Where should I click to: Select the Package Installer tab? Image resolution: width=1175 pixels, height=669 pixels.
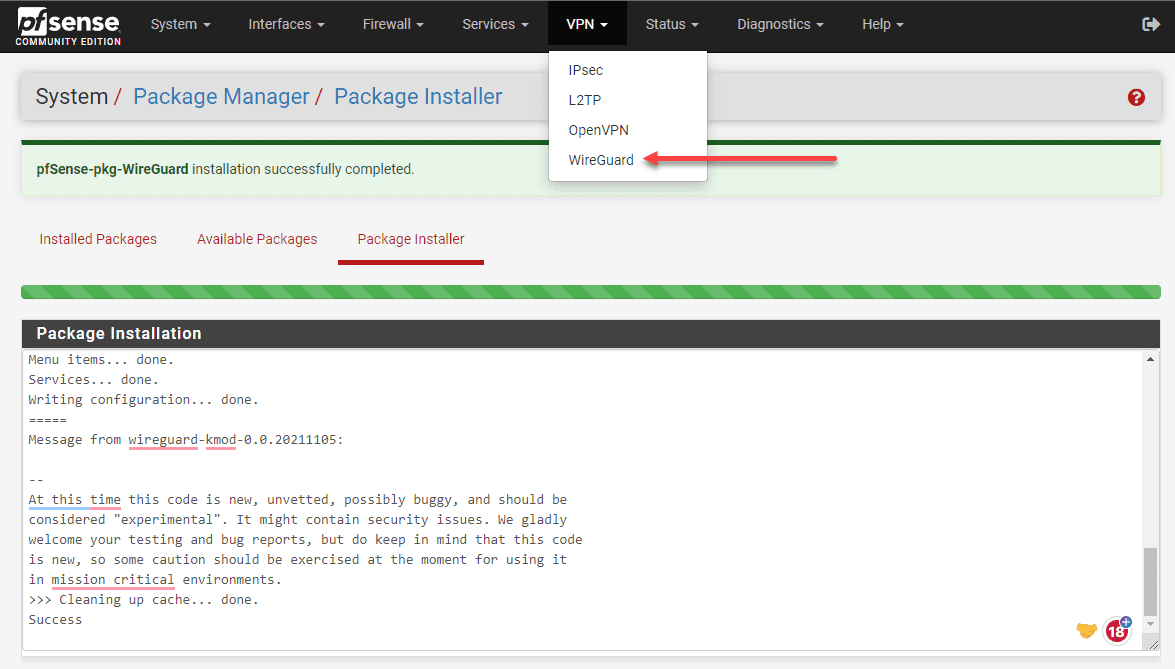tap(411, 239)
